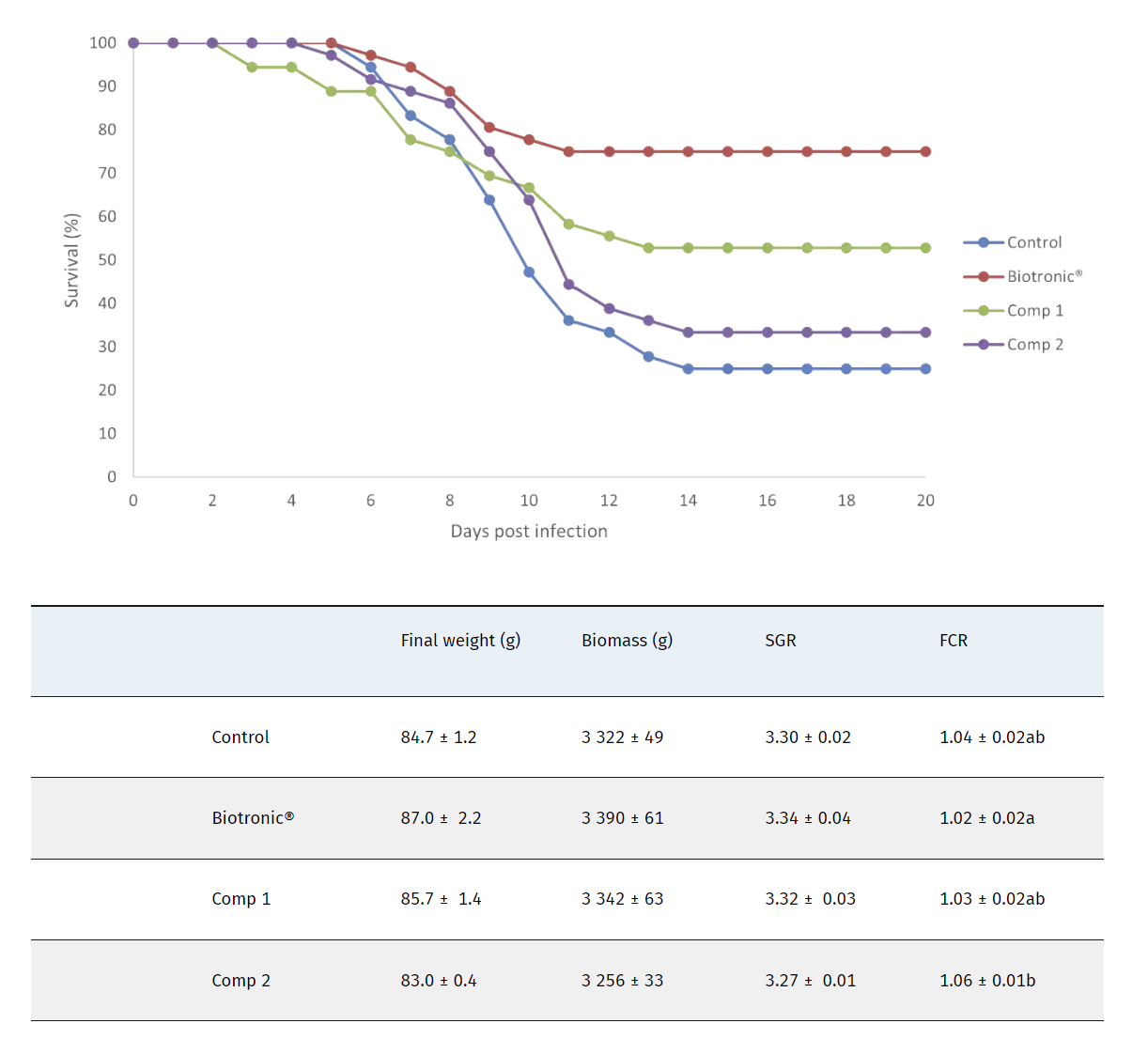Viewport: 1148px width, 1039px height.
Task: Click Control line data point at day 10
Action: [529, 272]
